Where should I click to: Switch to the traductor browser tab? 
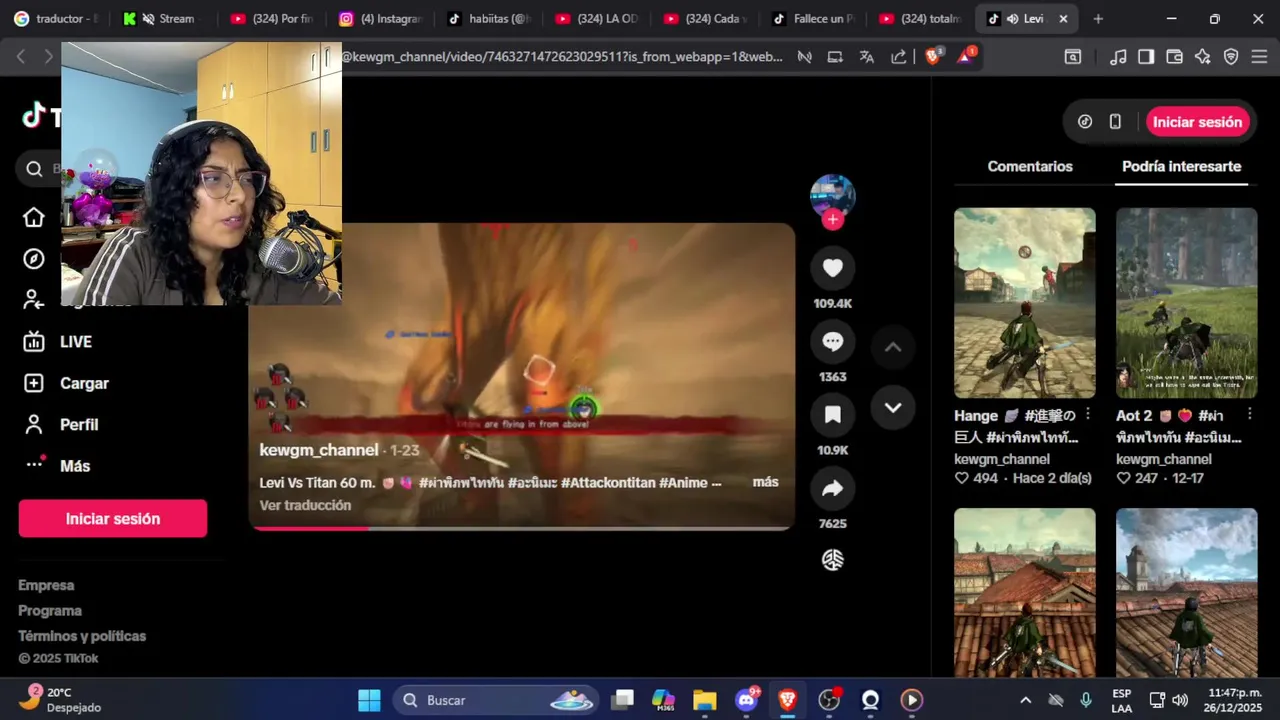55,19
